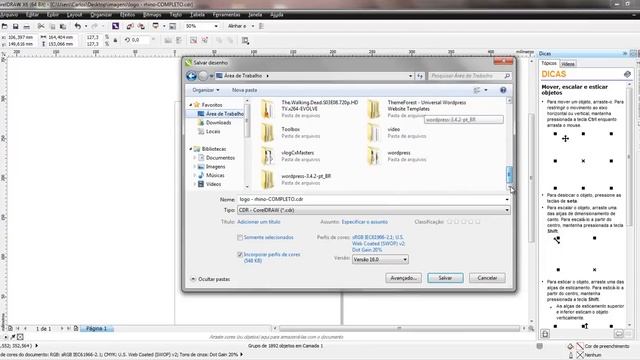Click the Undo arrow icon
The image size is (640, 360).
pyautogui.click(x=78, y=26)
